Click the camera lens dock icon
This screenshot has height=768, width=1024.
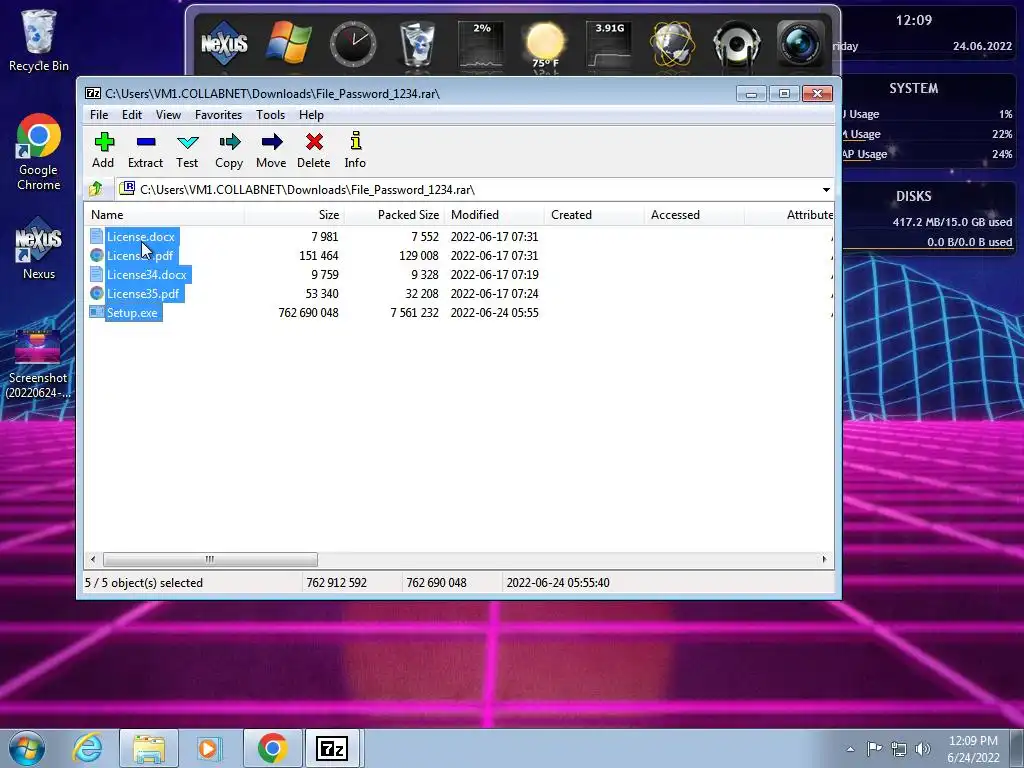pos(801,44)
